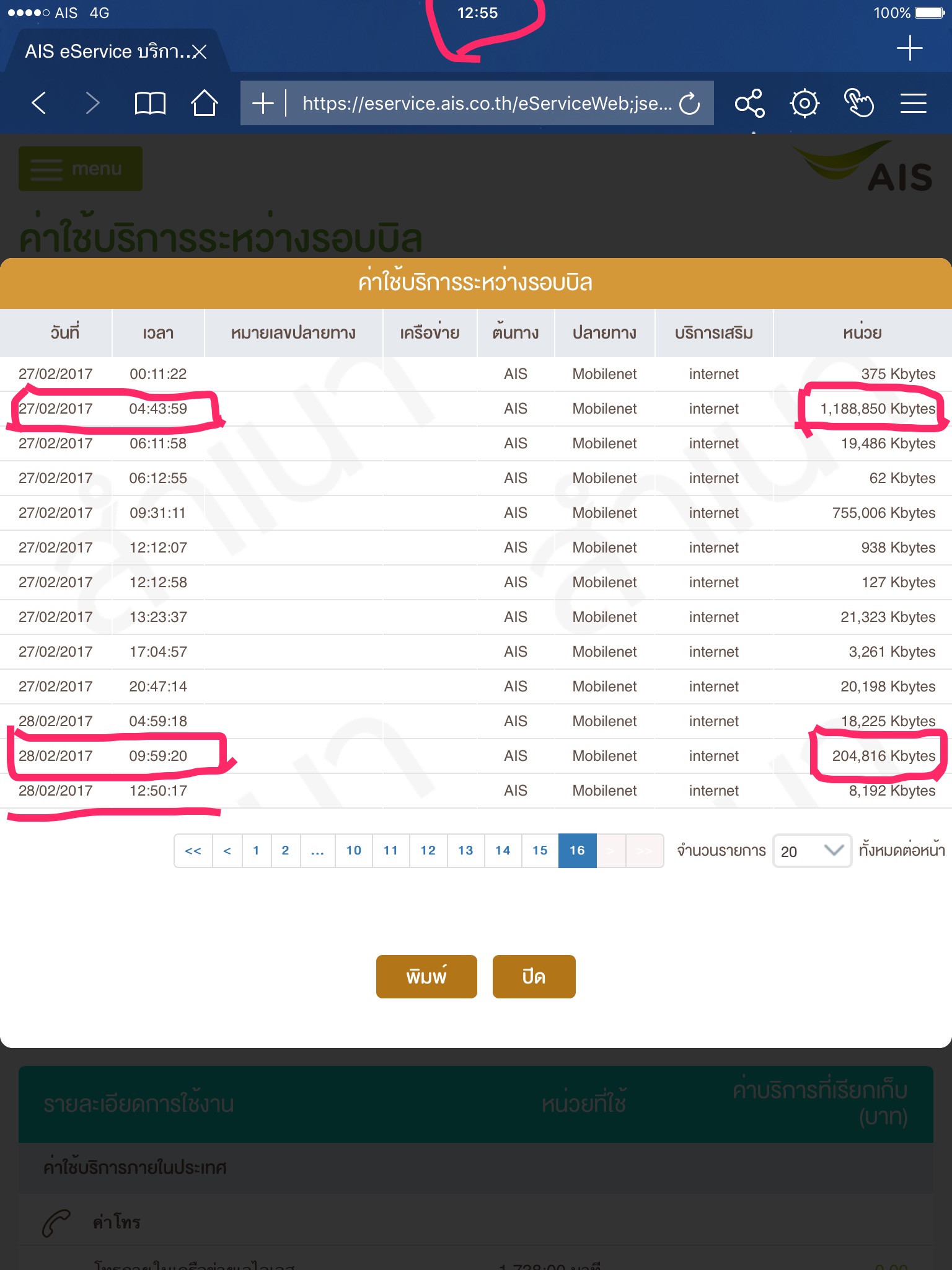Tap the 12:55 clock in status bar
The image size is (952, 1270).
click(477, 13)
